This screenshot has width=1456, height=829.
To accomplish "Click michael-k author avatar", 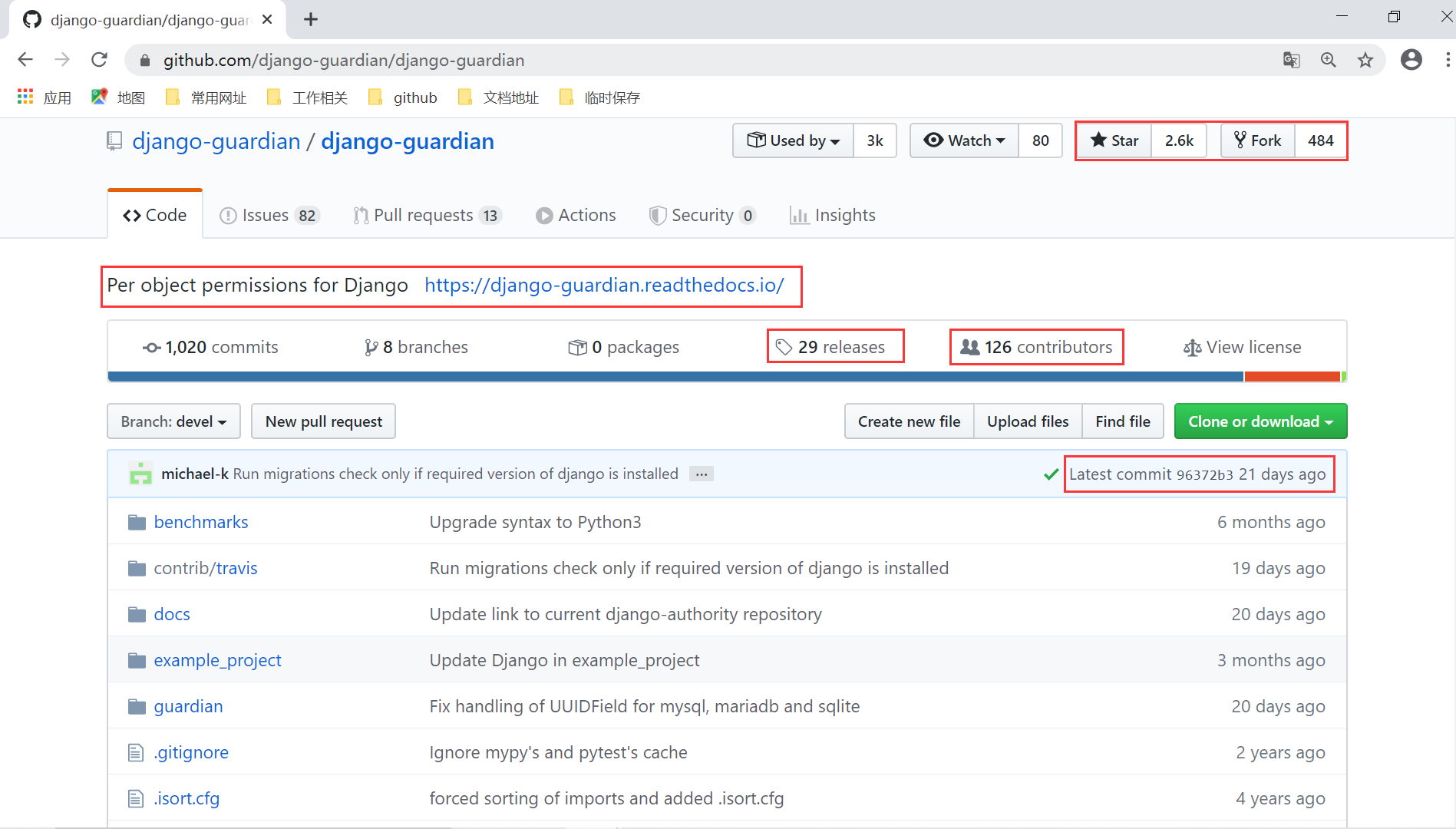I will pos(140,474).
